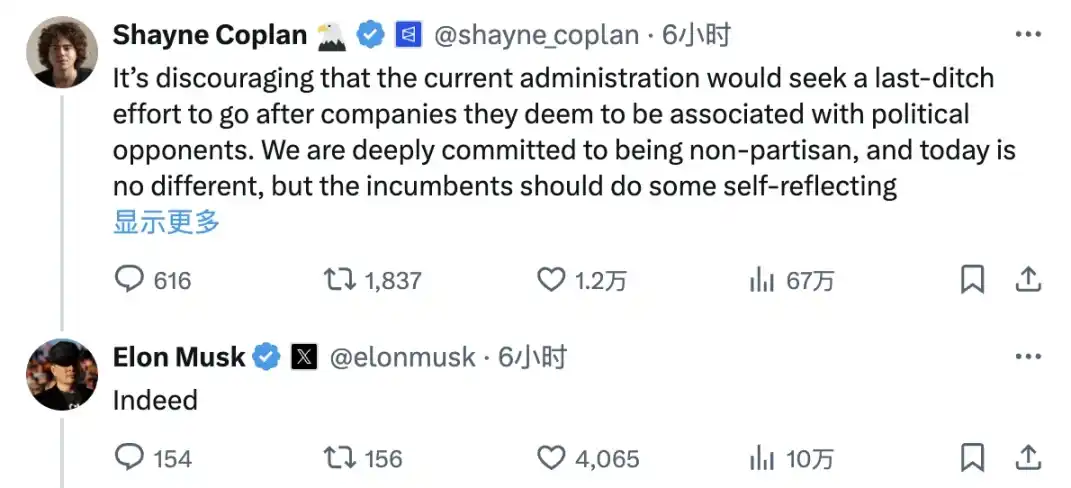The width and height of the screenshot is (1071, 488).
Task: Open Shayne Coplan's profile name link
Action: (210, 35)
